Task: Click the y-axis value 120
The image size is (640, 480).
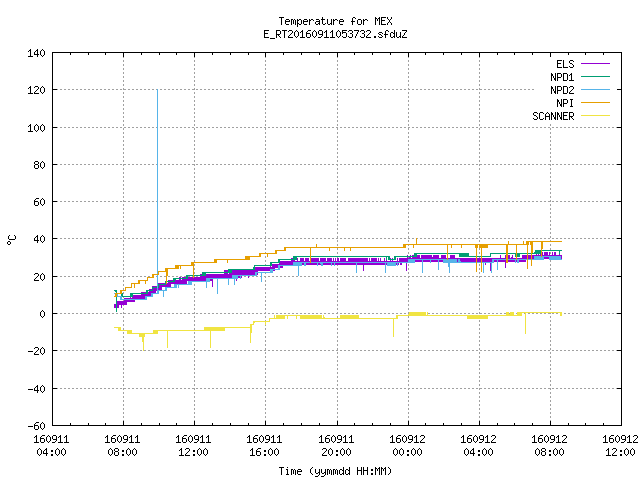Action: click(36, 90)
